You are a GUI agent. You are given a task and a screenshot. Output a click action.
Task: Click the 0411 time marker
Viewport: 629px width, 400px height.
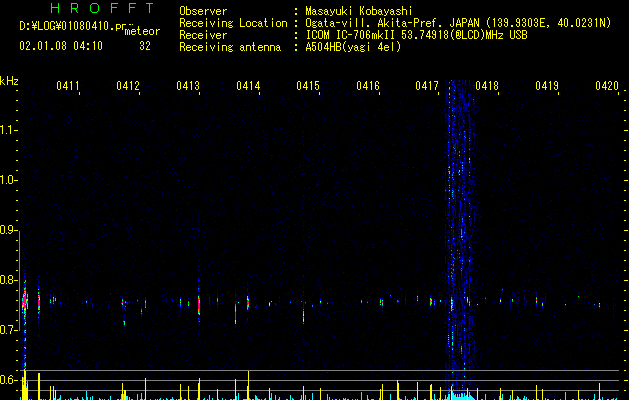67,85
